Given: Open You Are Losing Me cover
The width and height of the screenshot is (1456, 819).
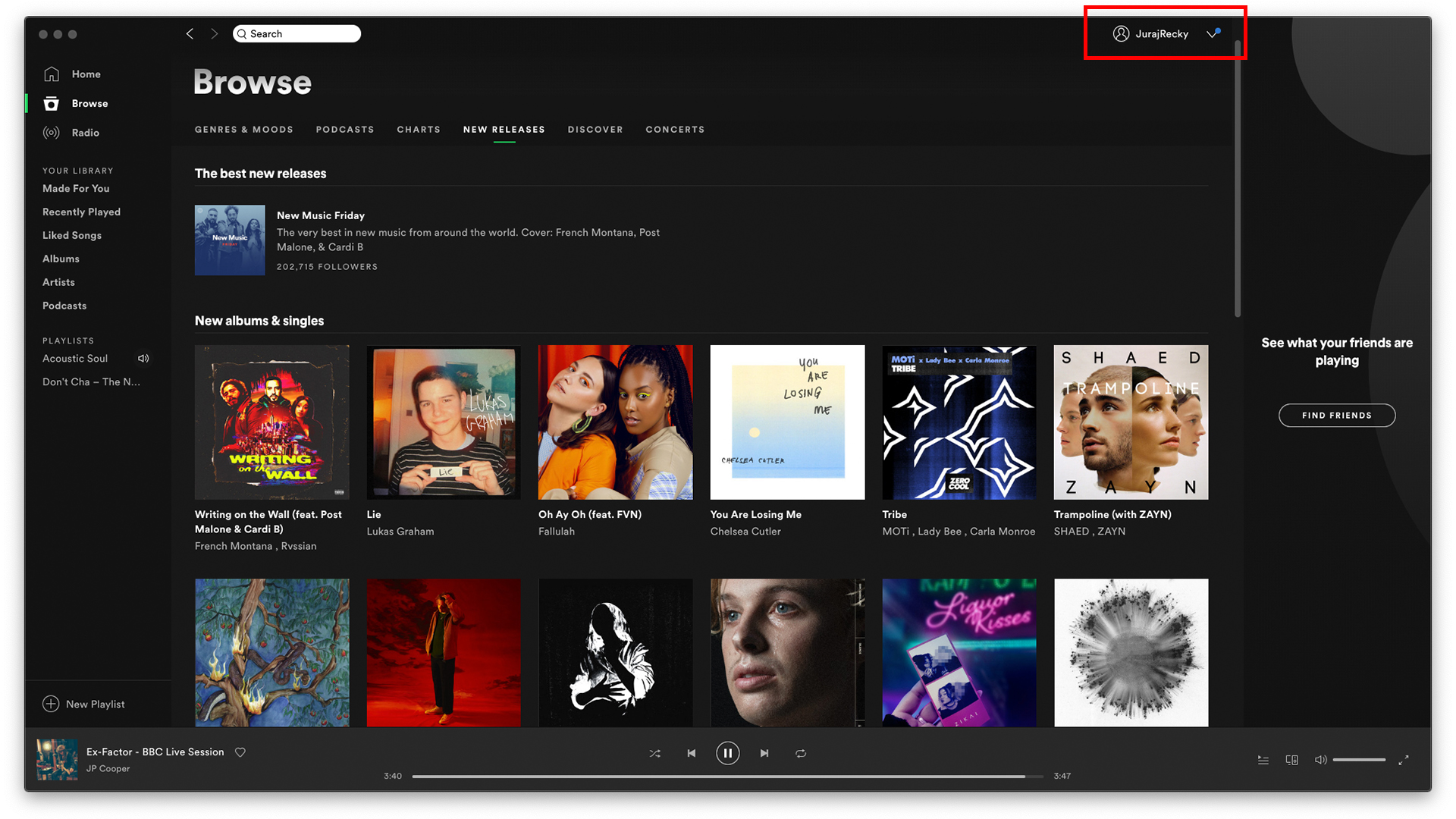Looking at the screenshot, I should pos(787,422).
